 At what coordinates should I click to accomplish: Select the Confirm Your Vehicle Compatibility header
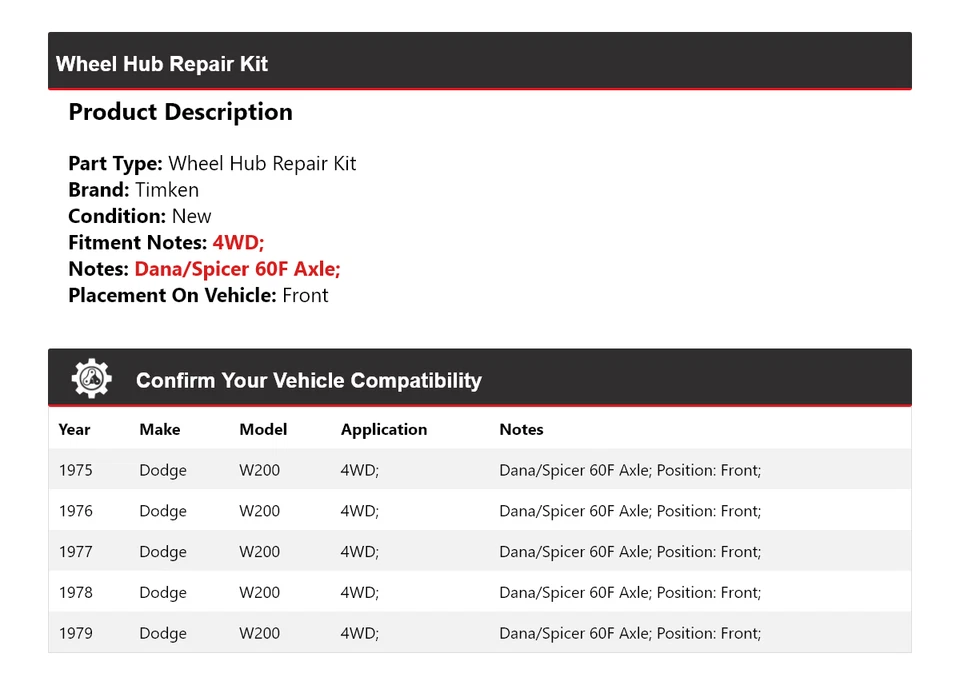308,381
